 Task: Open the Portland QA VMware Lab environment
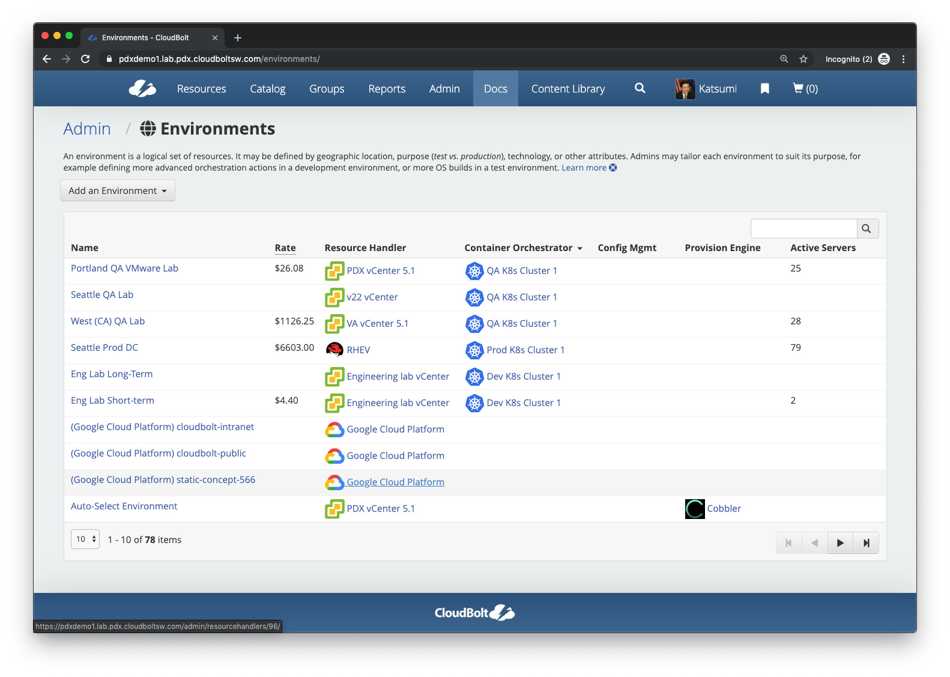124,268
